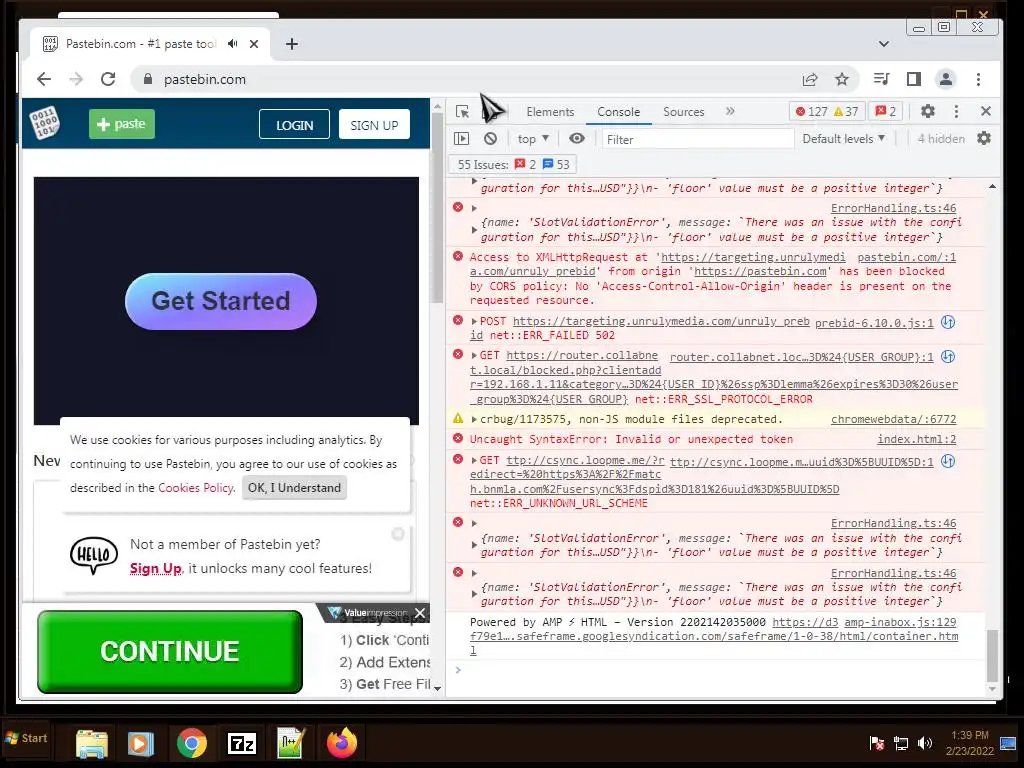This screenshot has width=1024, height=768.
Task: Open prebid-6.10.0.js:1 source link
Action: click(x=874, y=323)
